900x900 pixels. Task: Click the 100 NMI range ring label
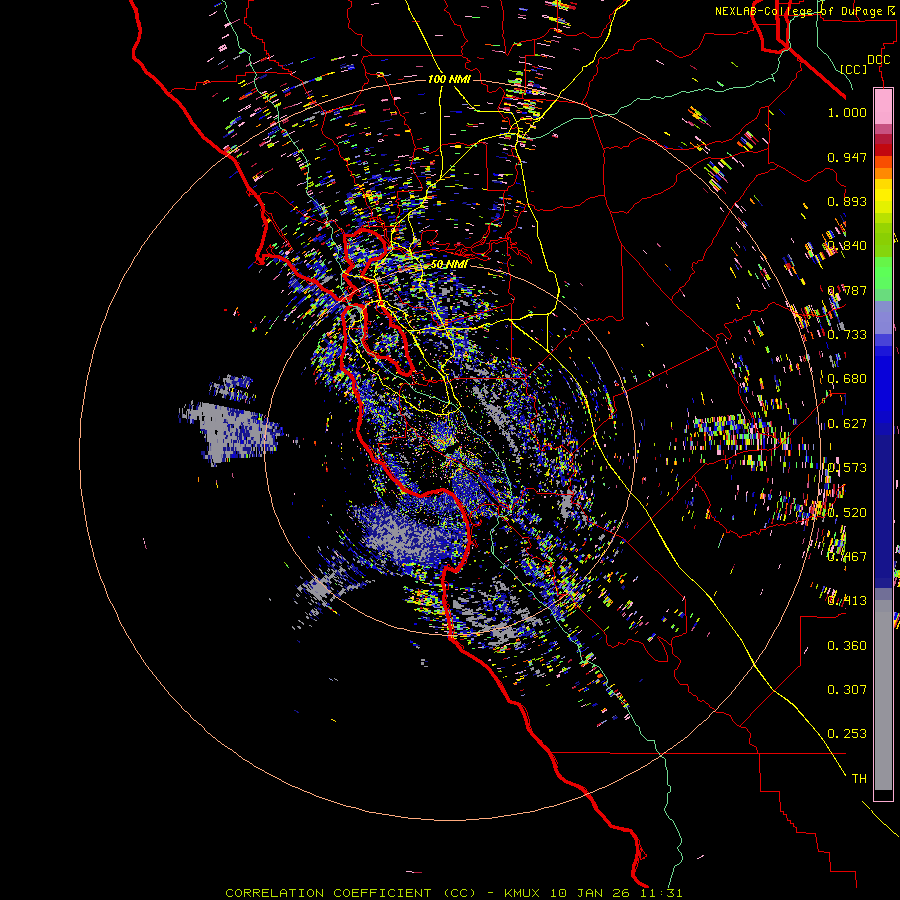449,79
